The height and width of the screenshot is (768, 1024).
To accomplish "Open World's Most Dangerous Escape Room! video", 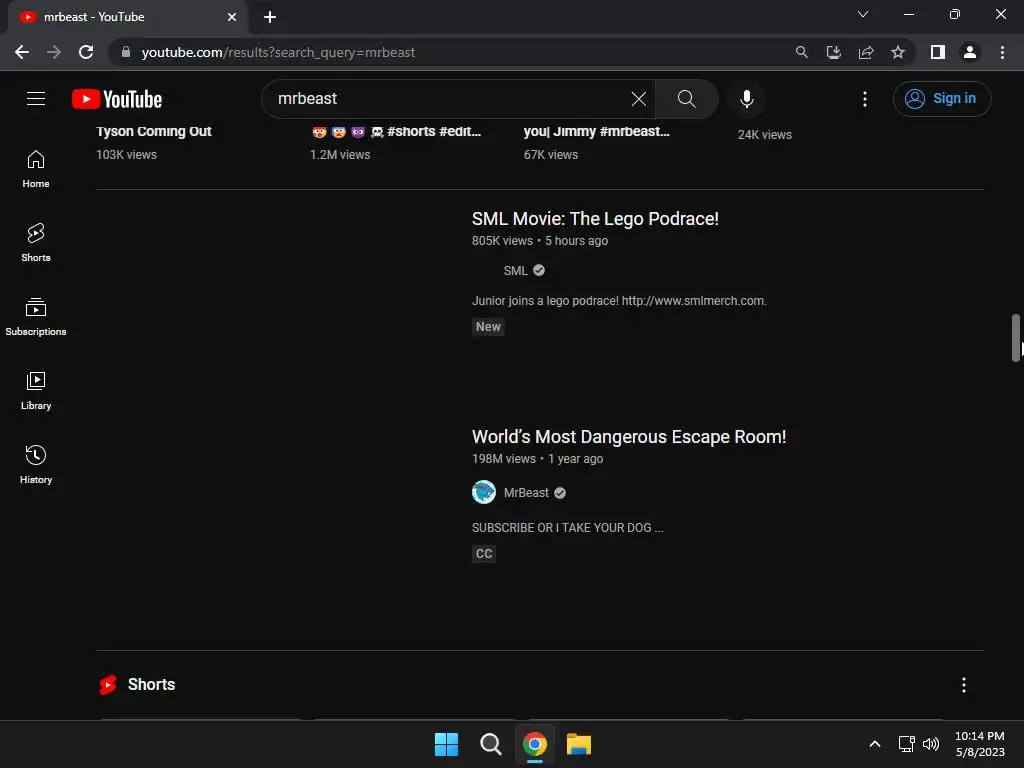I will pyautogui.click(x=629, y=437).
